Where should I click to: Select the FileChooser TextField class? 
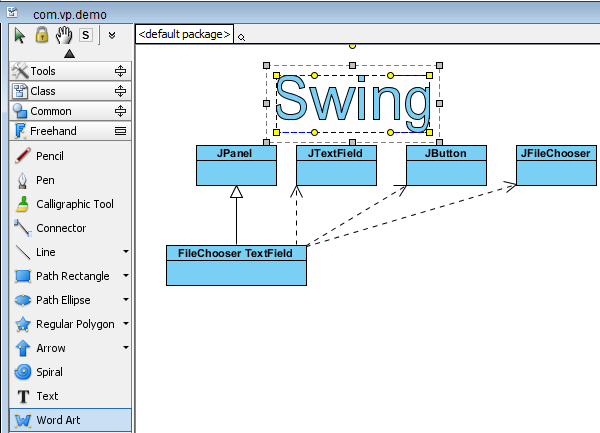tap(236, 265)
